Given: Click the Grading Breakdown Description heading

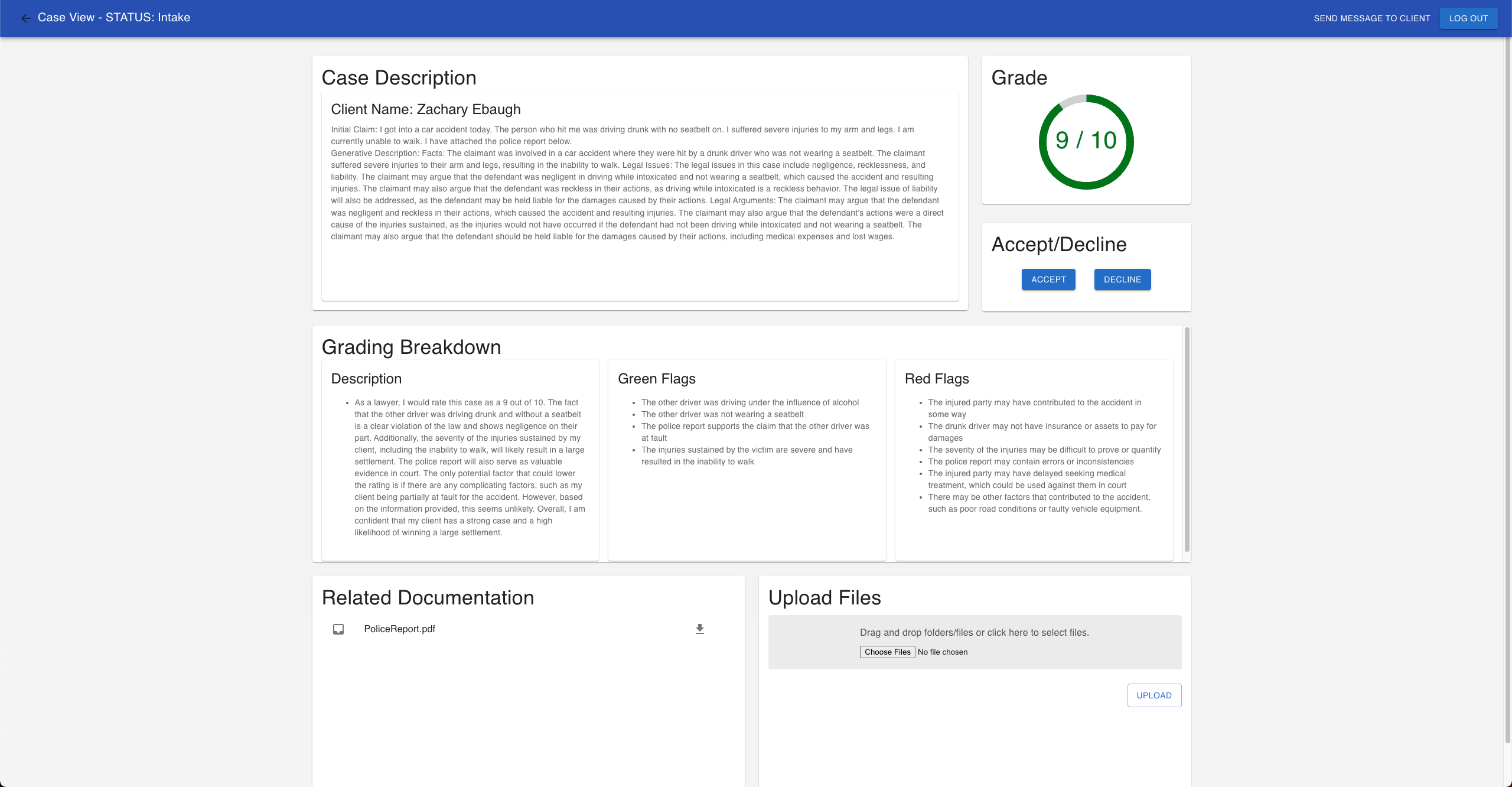Looking at the screenshot, I should pos(366,379).
